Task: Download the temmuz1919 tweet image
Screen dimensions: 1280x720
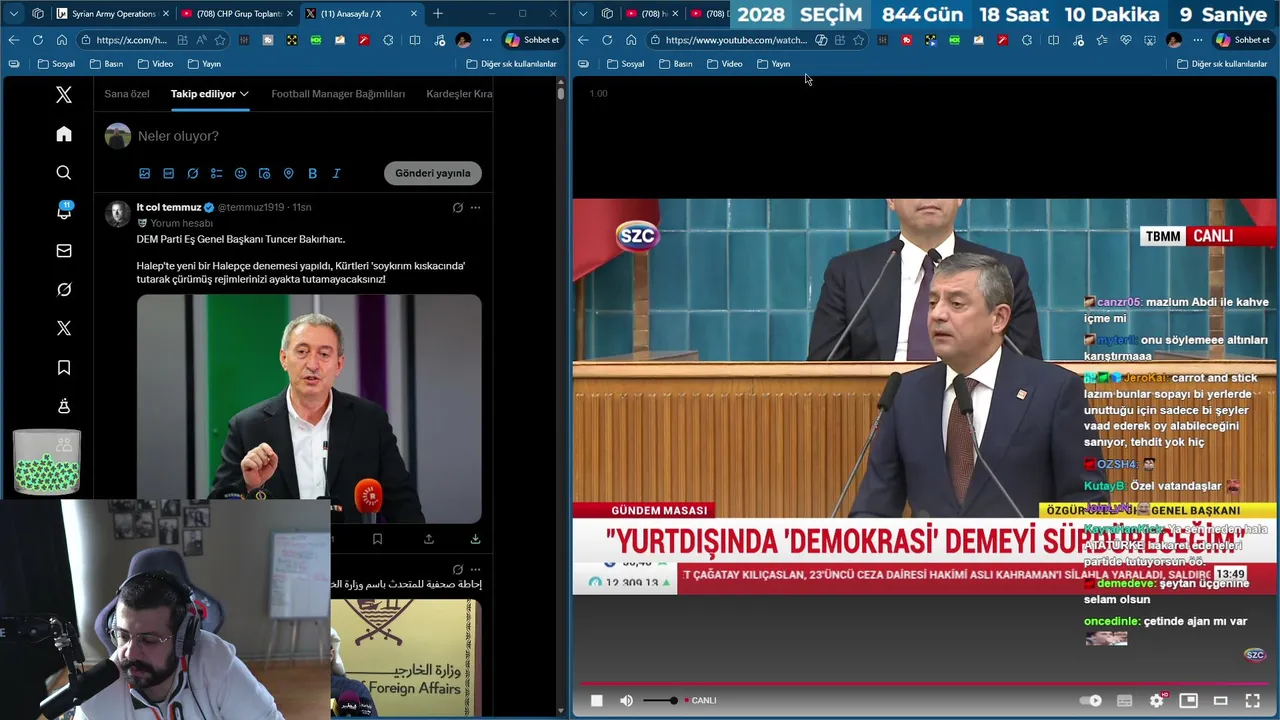Action: coord(475,538)
